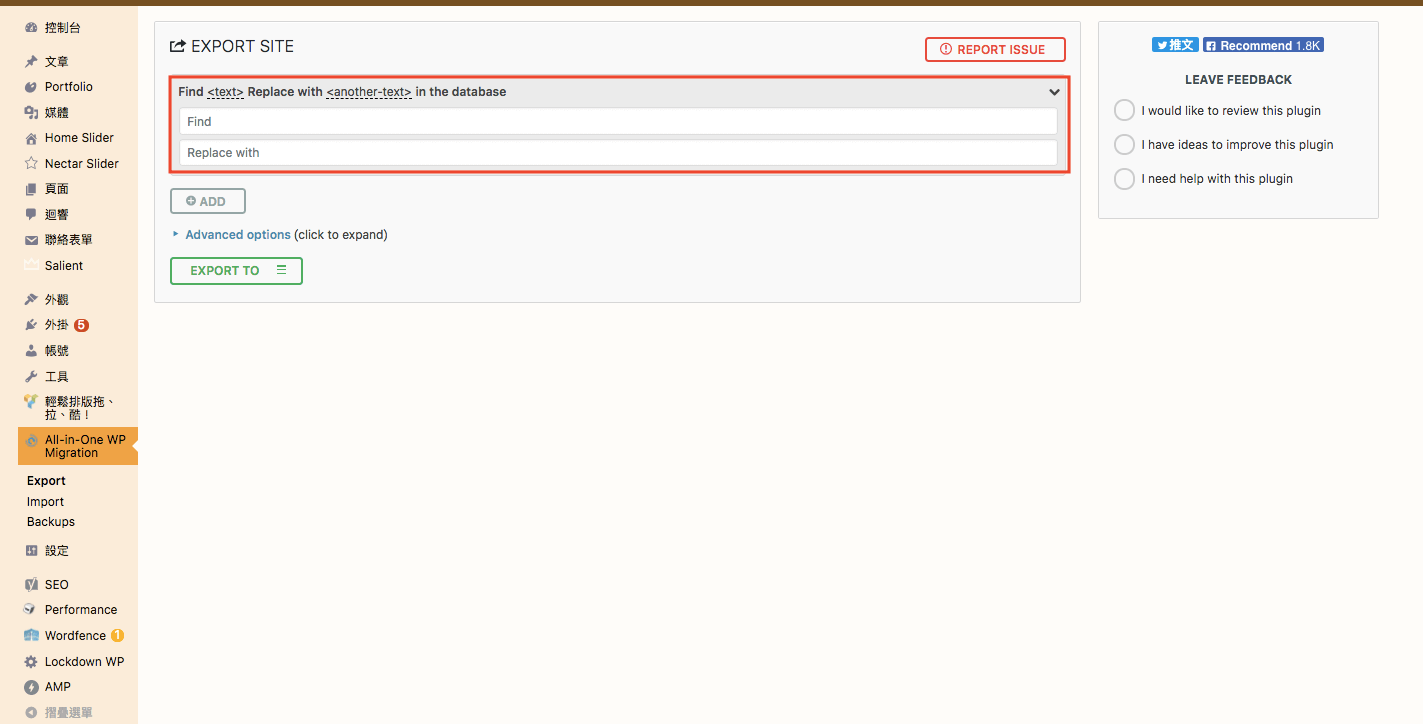This screenshot has height=724, width=1423.
Task: Click the '(click to expand)' text
Action: 341,235
